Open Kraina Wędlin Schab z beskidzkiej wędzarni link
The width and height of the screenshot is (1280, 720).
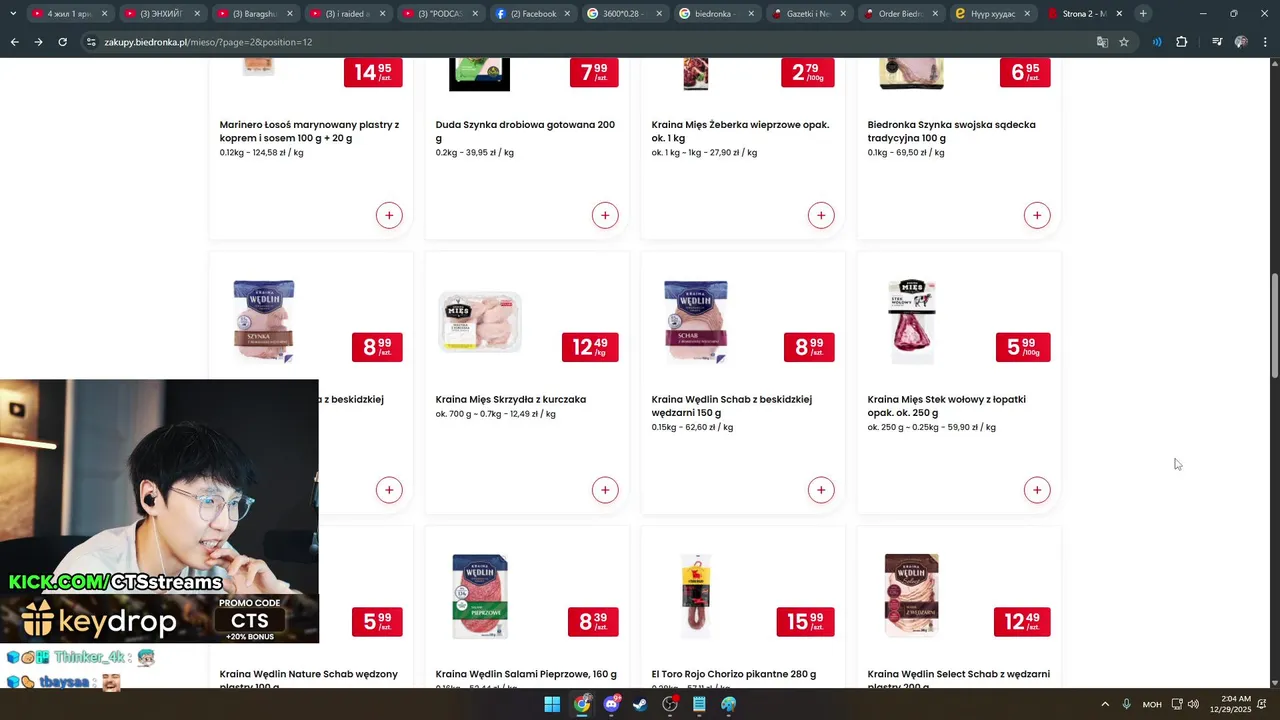coord(731,406)
